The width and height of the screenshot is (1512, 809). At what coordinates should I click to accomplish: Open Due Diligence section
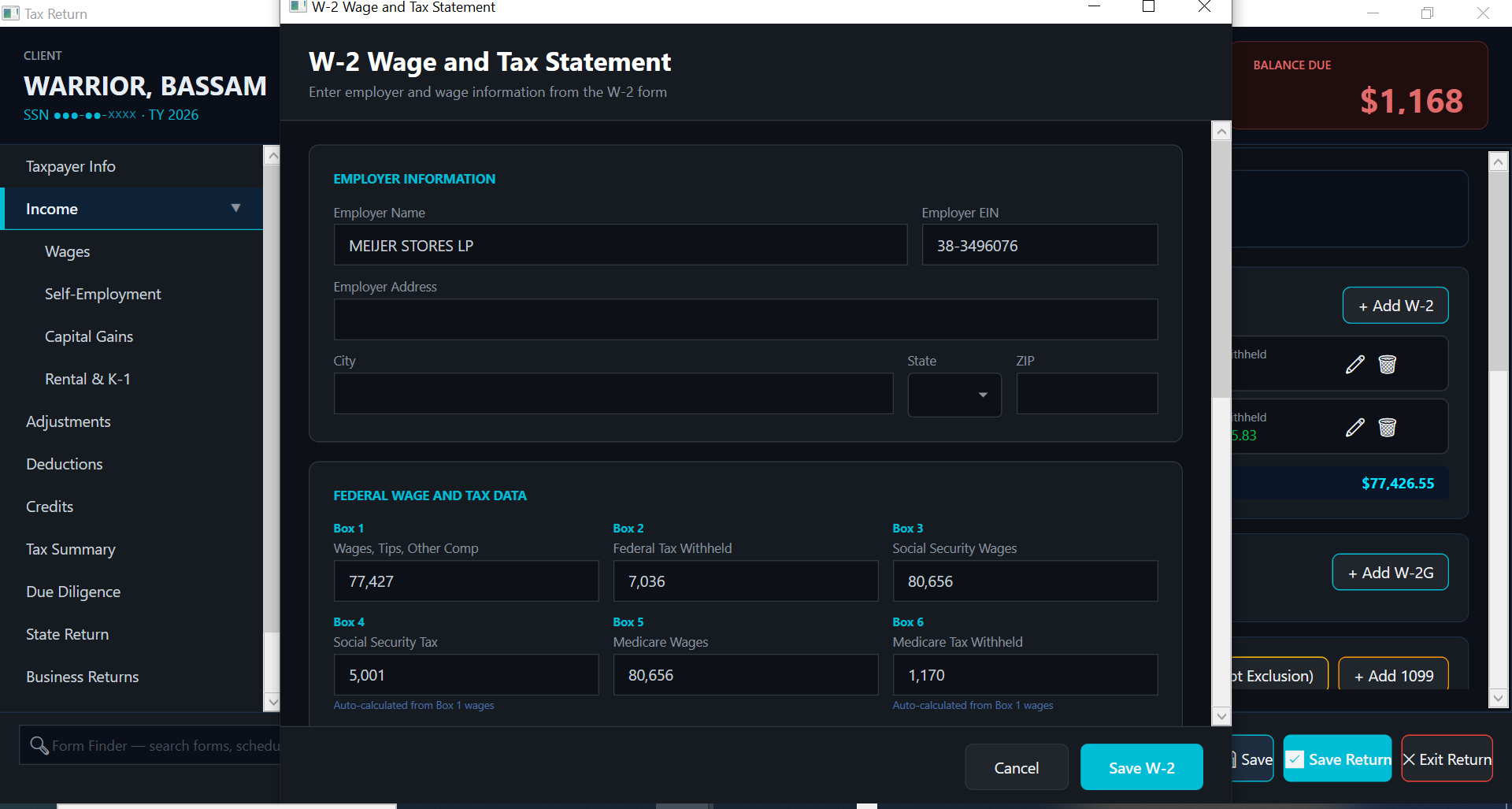click(x=132, y=592)
